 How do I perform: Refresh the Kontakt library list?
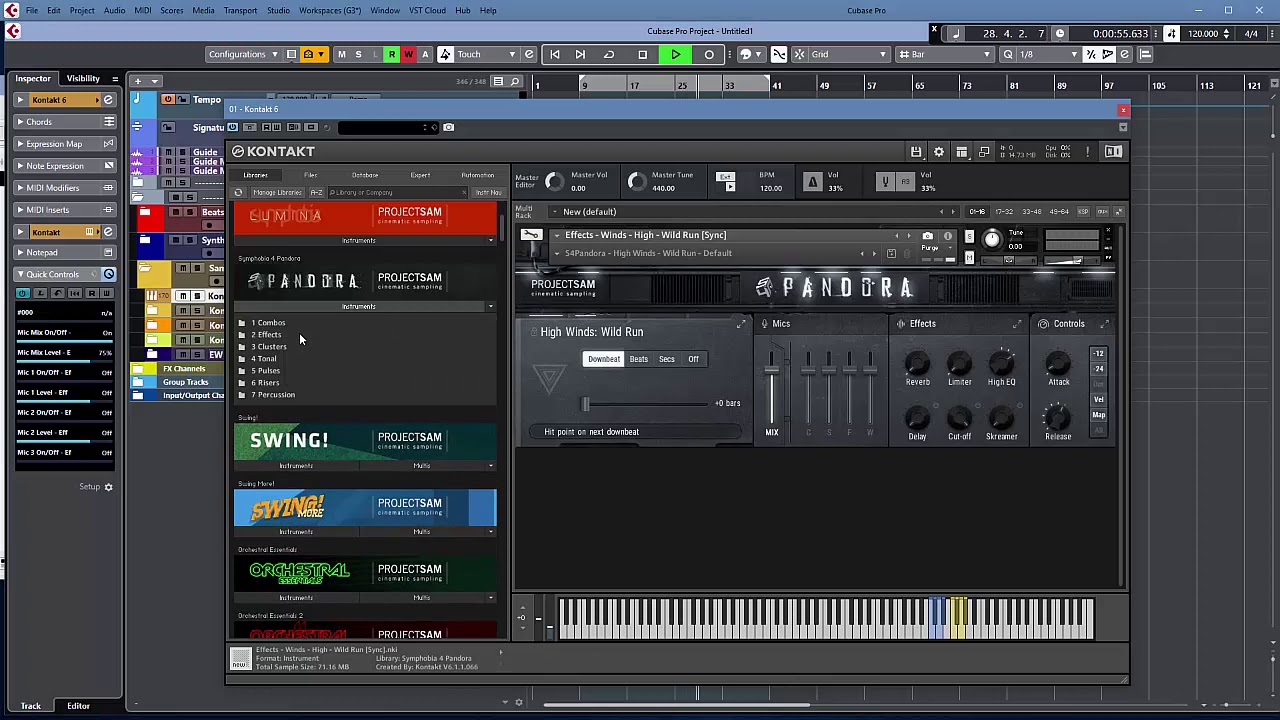[238, 192]
